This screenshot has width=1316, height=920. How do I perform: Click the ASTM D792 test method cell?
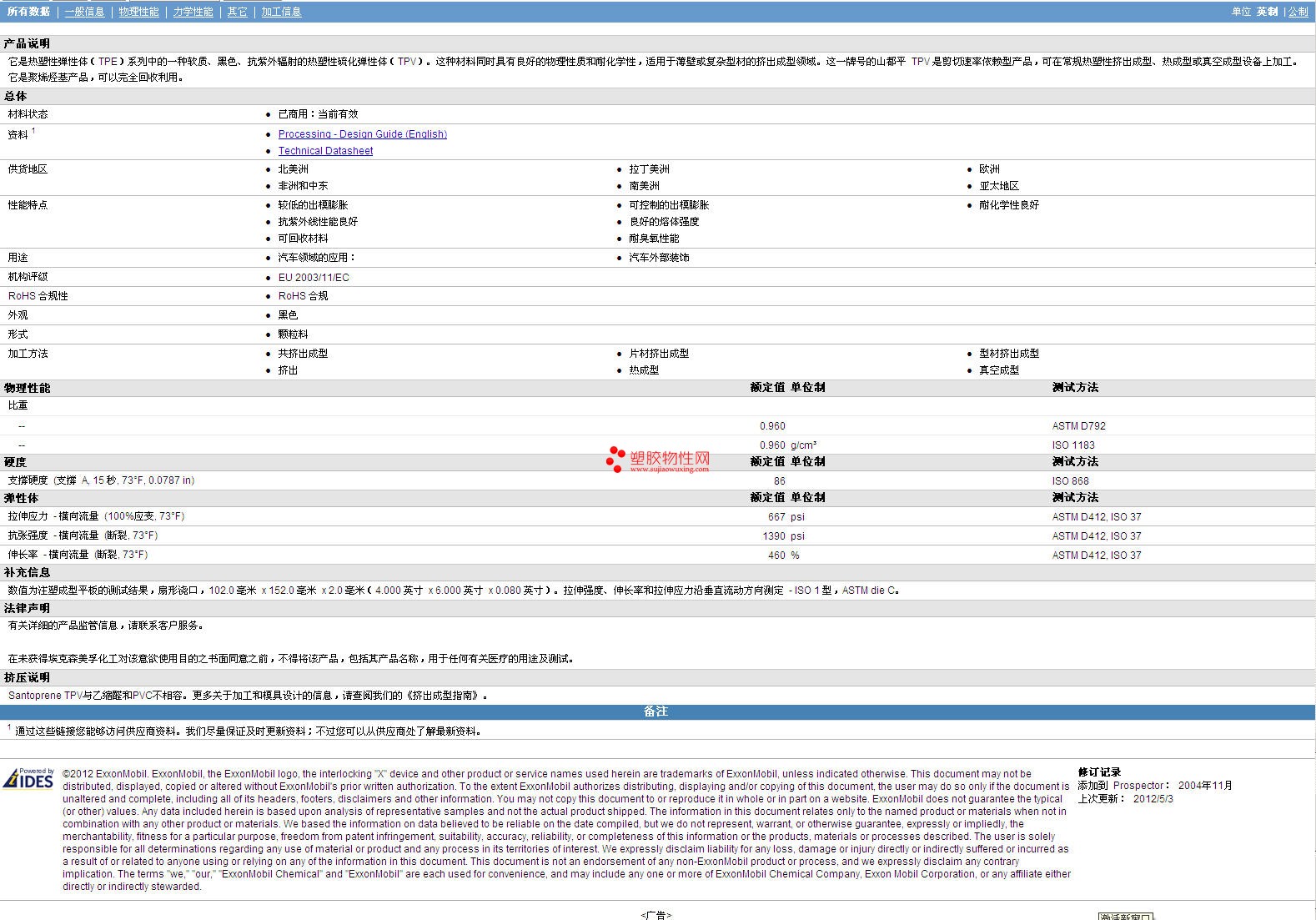click(x=1078, y=426)
